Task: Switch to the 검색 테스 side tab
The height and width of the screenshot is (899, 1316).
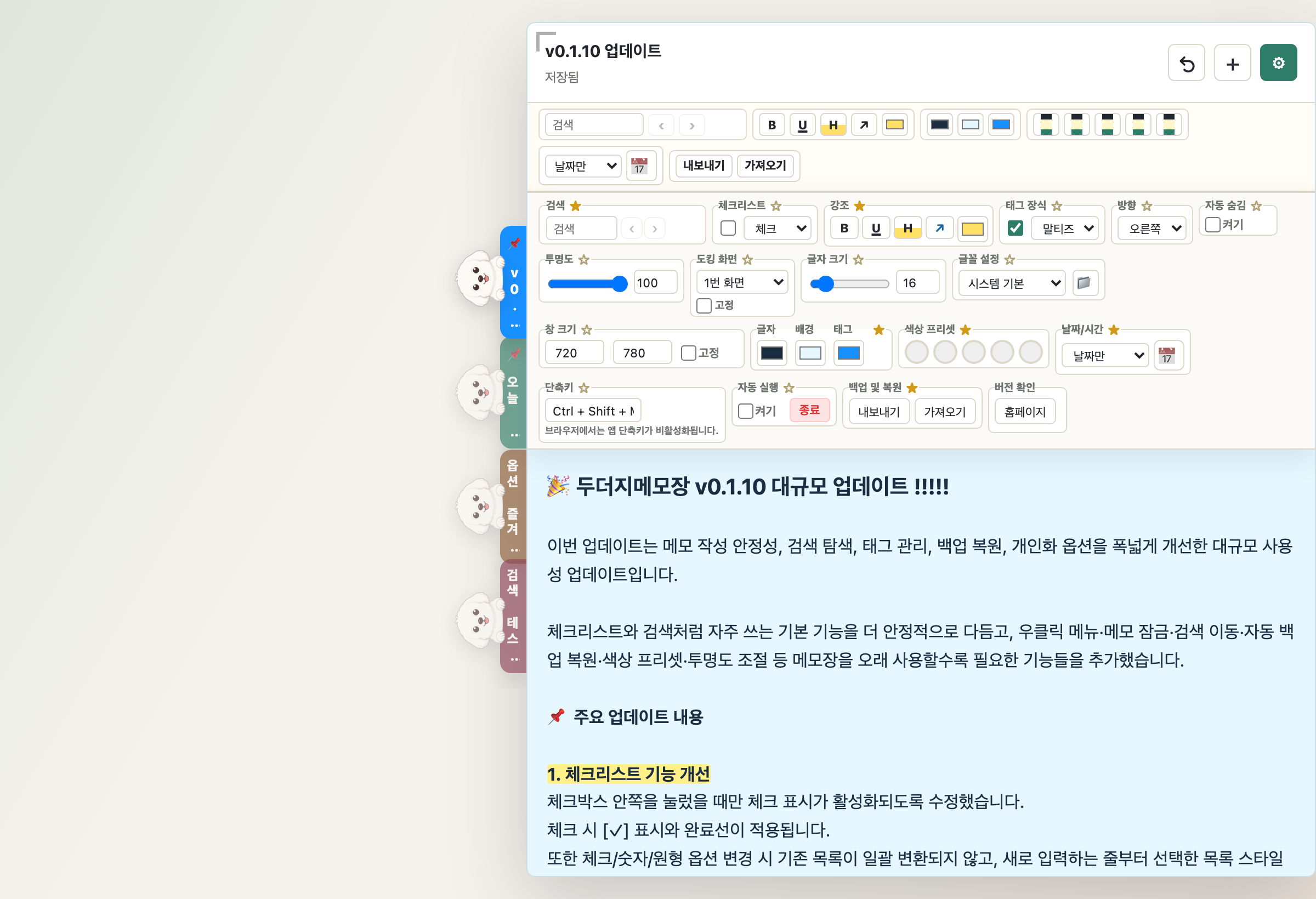Action: click(x=514, y=617)
